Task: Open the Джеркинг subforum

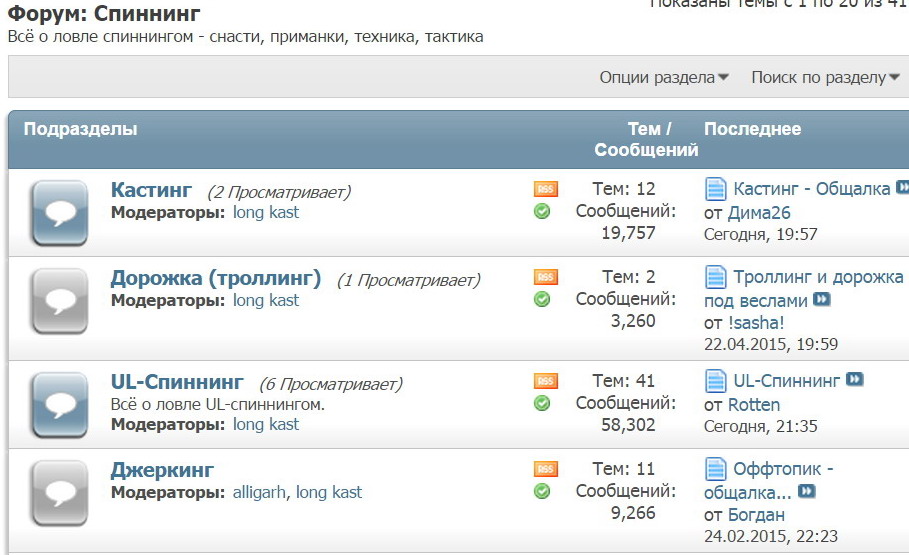Action: click(x=162, y=470)
